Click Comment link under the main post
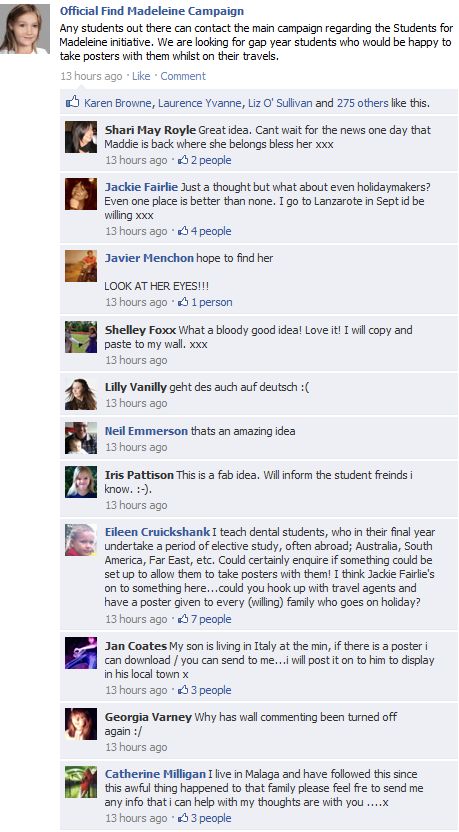The image size is (459, 832). (x=183, y=76)
